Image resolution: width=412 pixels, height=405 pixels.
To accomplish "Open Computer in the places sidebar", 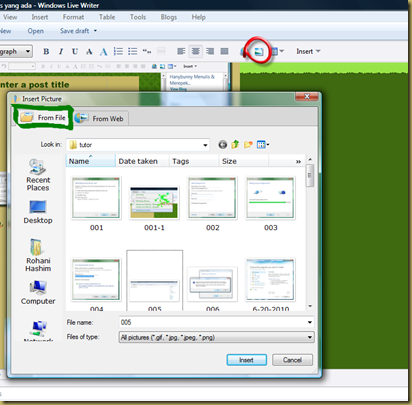I will (x=38, y=293).
